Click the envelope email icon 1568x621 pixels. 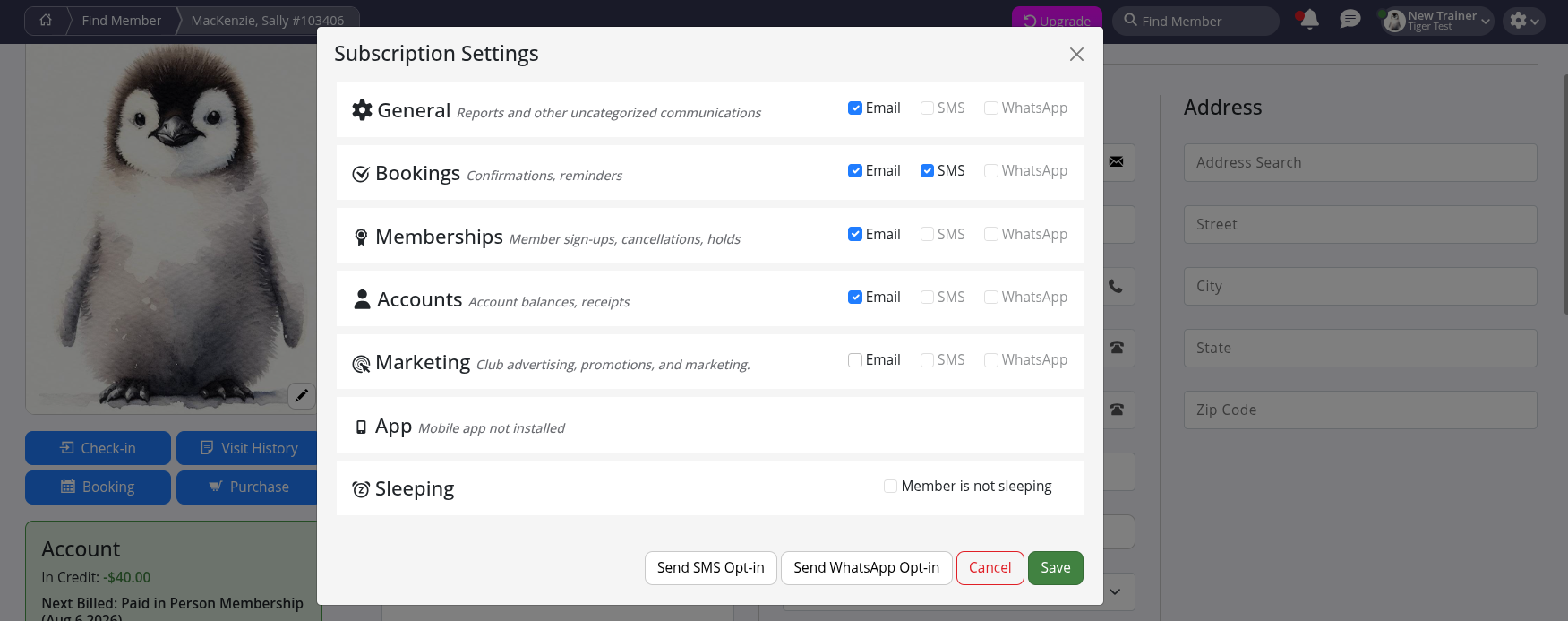point(1116,162)
